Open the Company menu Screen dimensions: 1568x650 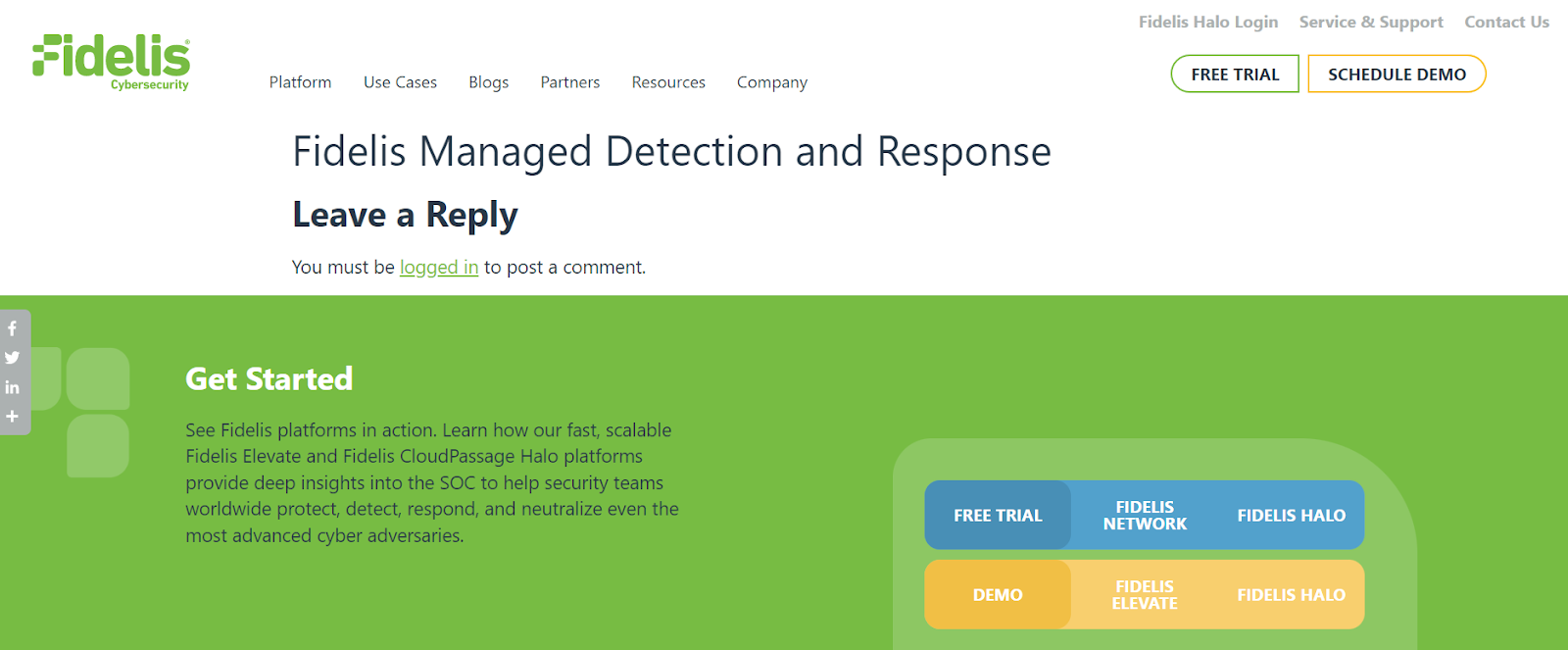(x=772, y=82)
